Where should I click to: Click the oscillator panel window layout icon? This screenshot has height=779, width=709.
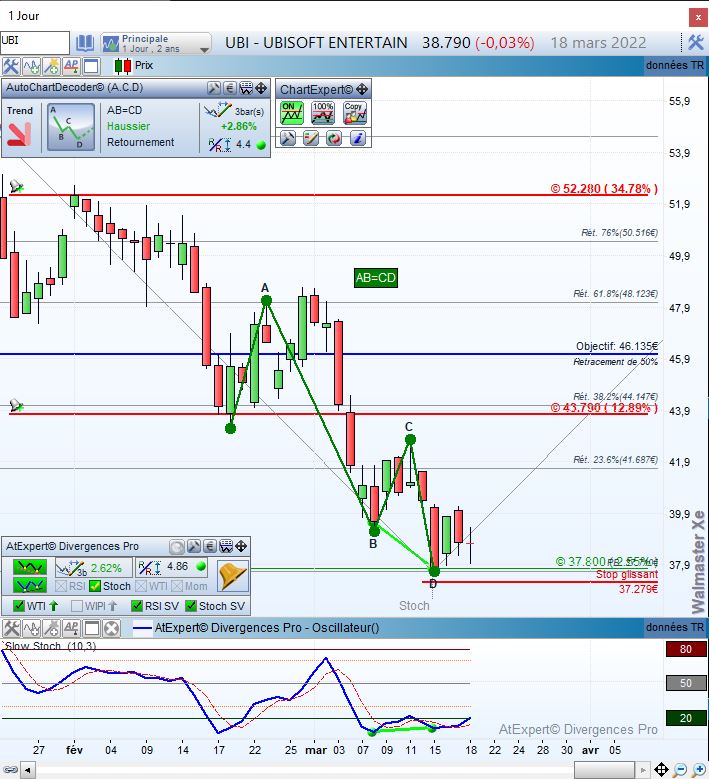click(x=91, y=628)
